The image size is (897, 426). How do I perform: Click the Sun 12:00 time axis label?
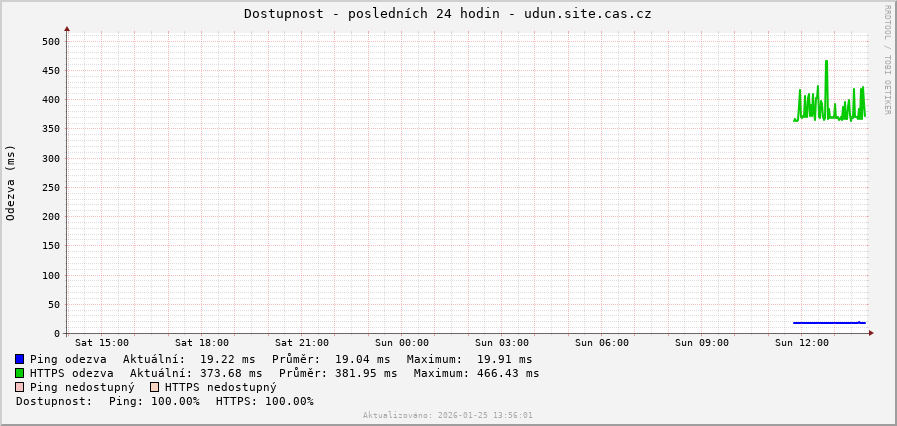coord(801,343)
